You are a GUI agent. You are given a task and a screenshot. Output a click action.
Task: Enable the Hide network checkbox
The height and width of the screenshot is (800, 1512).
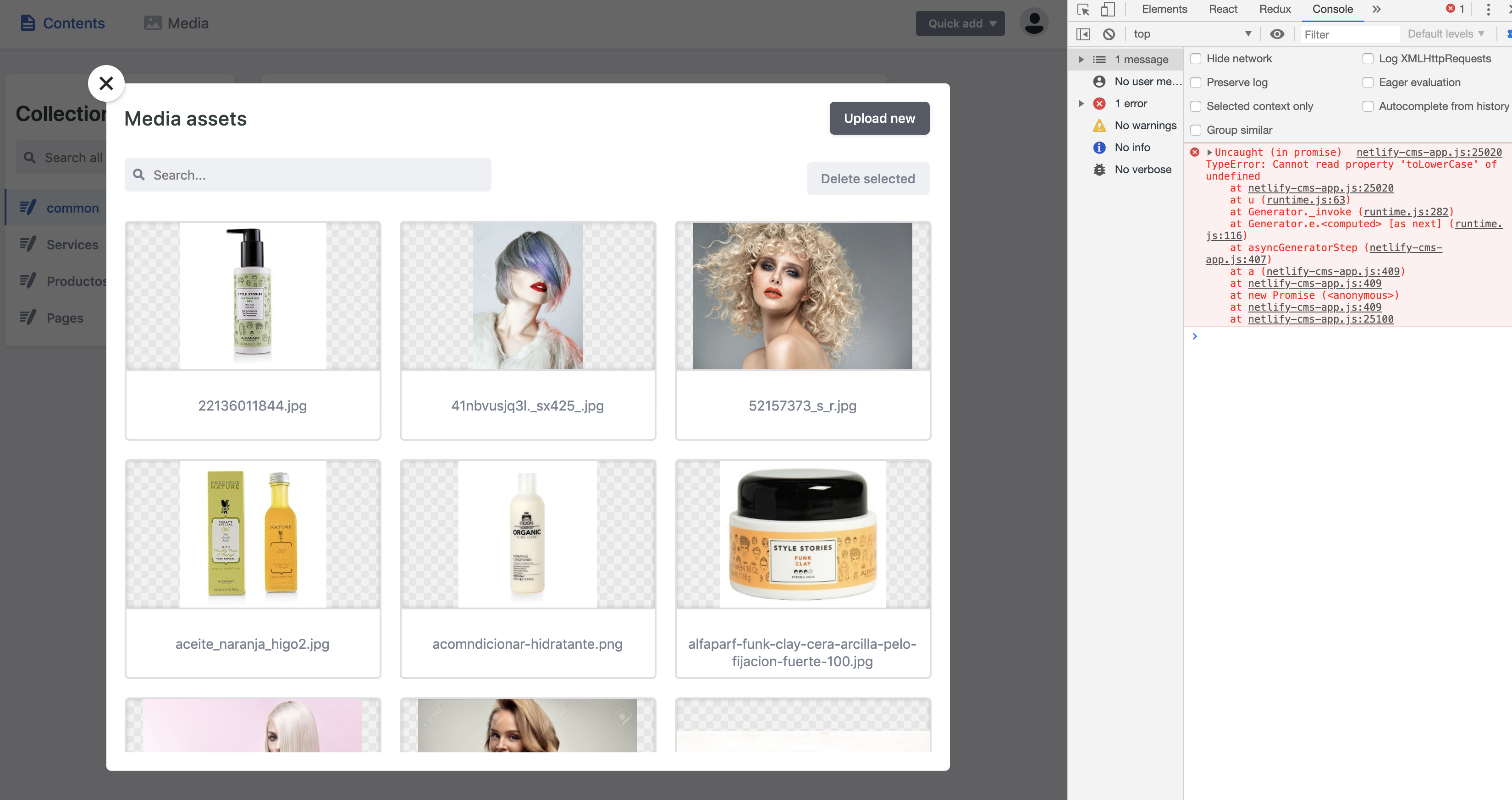(x=1196, y=59)
